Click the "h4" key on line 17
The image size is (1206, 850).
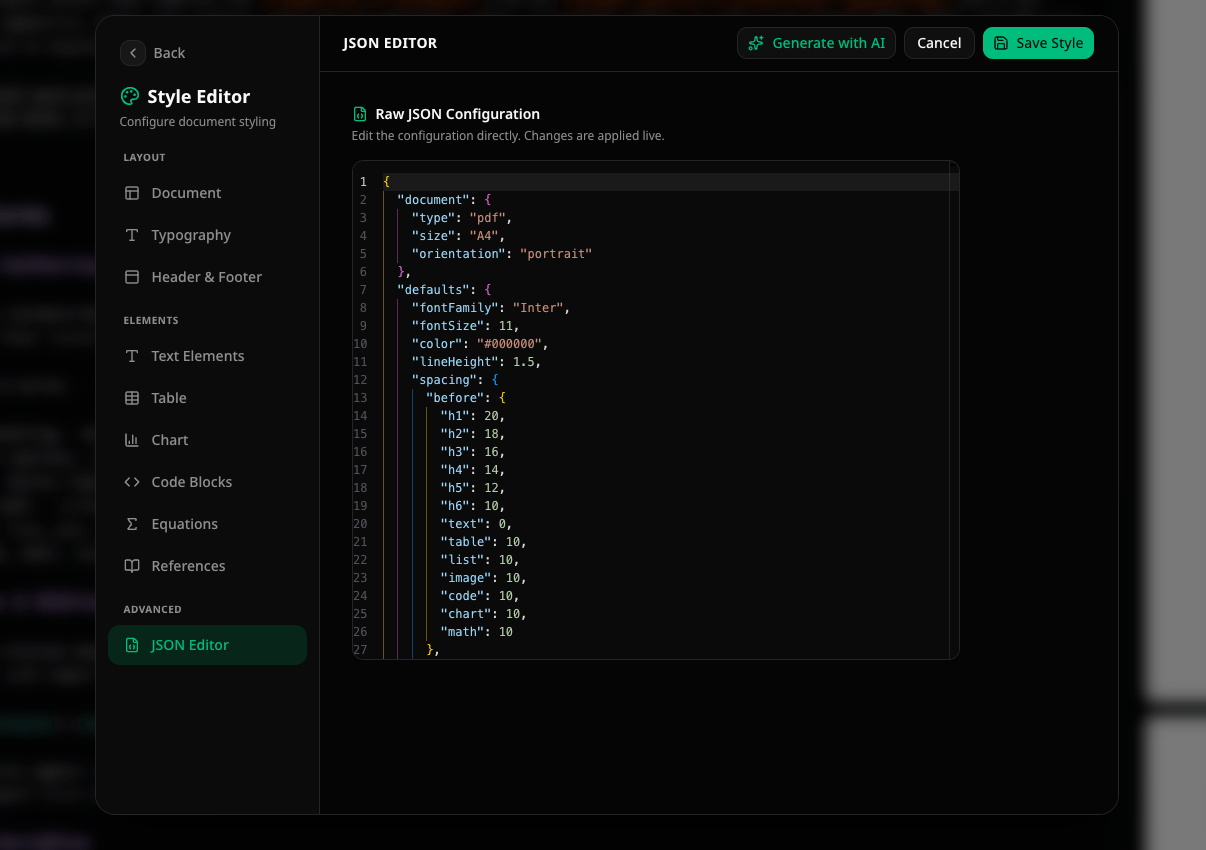455,470
